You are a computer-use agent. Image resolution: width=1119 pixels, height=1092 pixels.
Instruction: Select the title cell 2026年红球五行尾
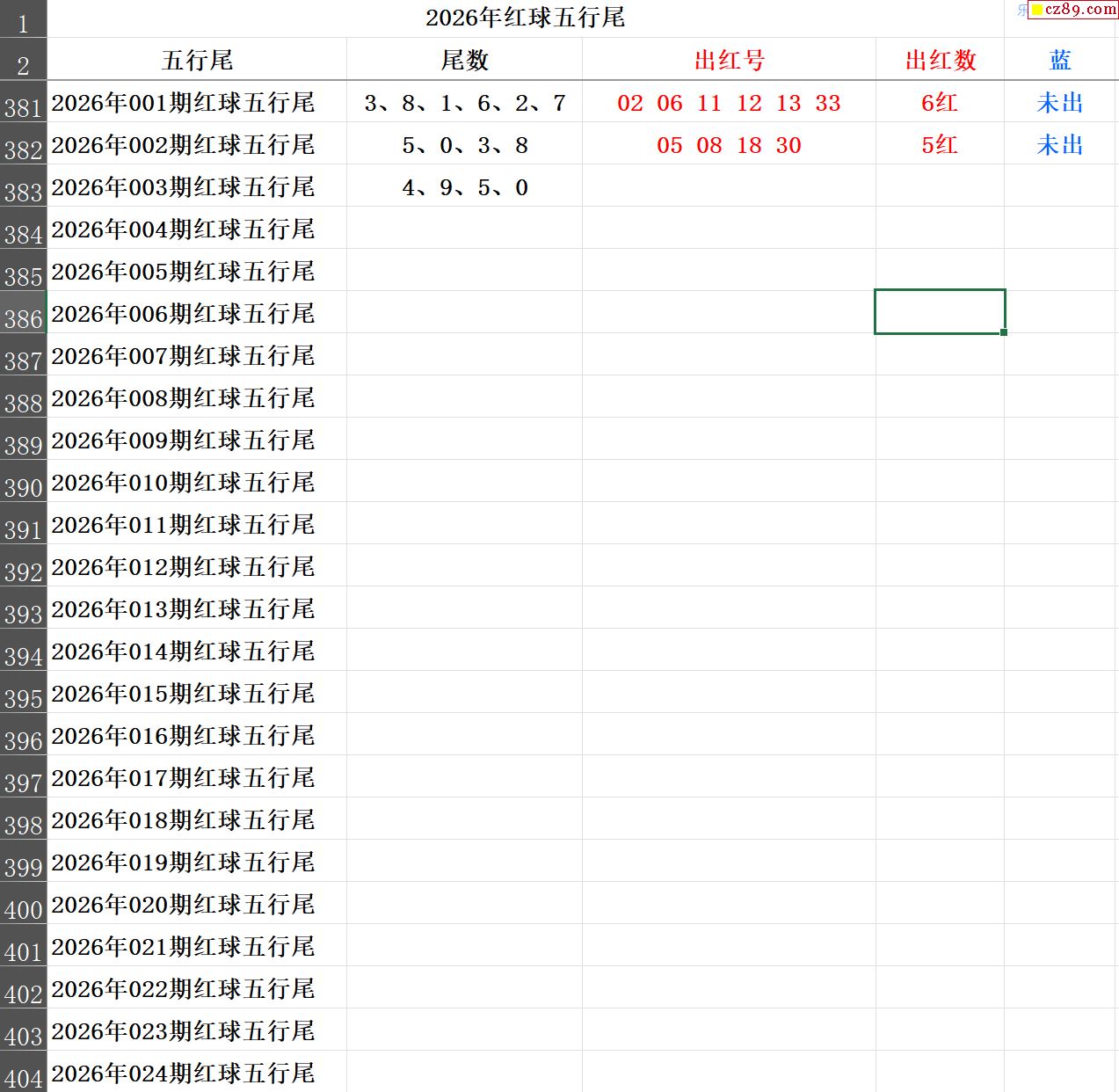point(525,18)
